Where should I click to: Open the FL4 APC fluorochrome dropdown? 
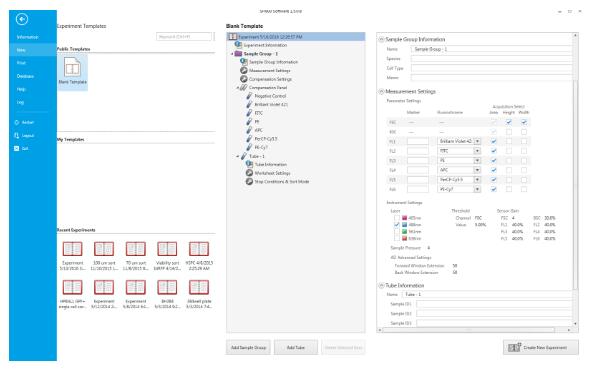pos(477,170)
